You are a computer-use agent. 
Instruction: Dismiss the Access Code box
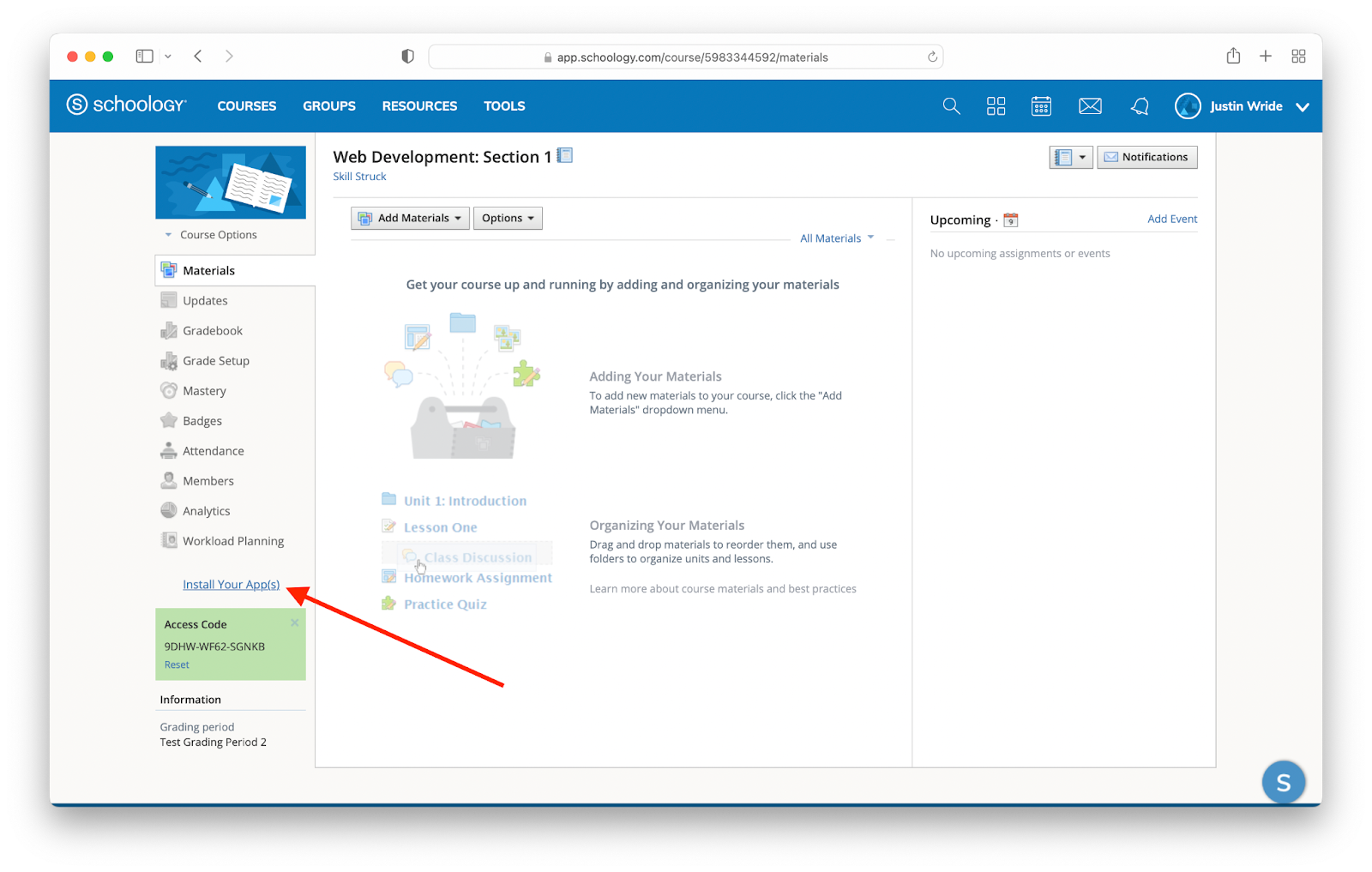(x=294, y=623)
